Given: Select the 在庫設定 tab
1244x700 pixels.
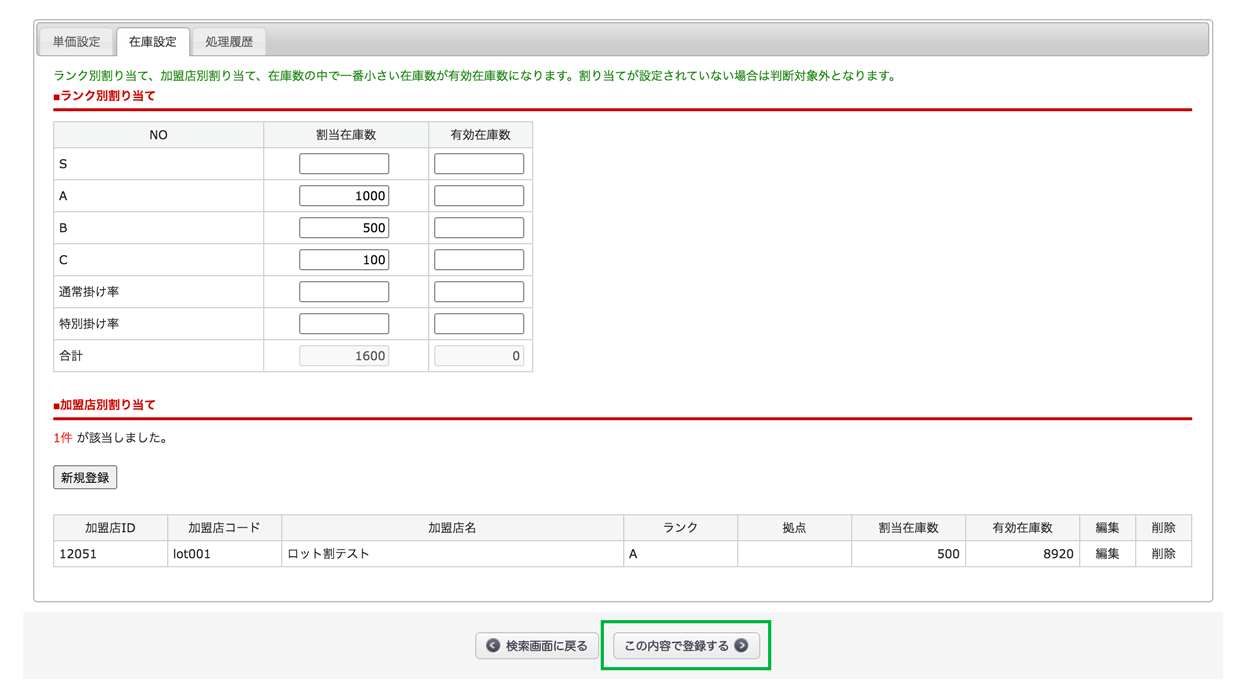Looking at the screenshot, I should (152, 42).
